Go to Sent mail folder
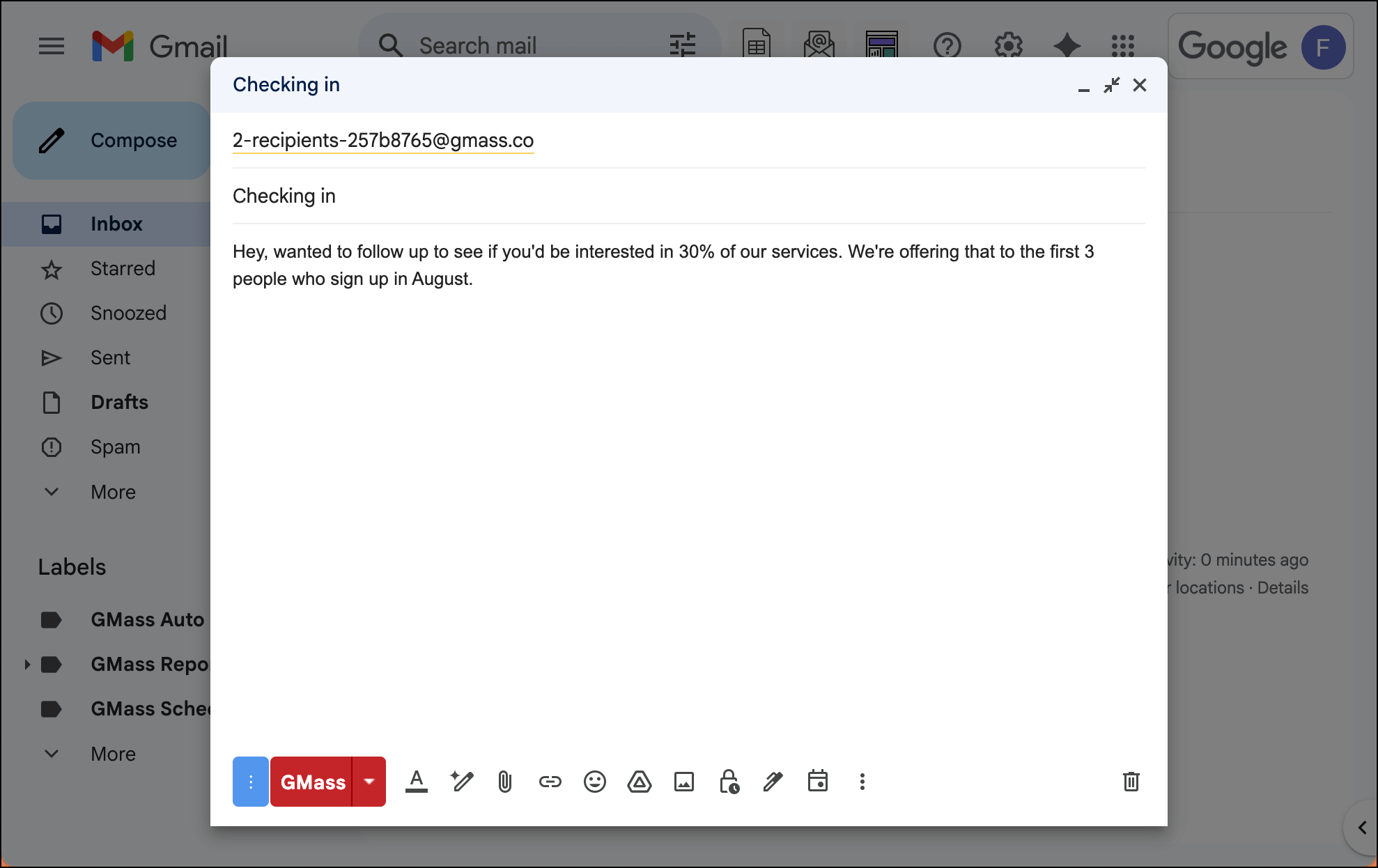 pos(110,358)
